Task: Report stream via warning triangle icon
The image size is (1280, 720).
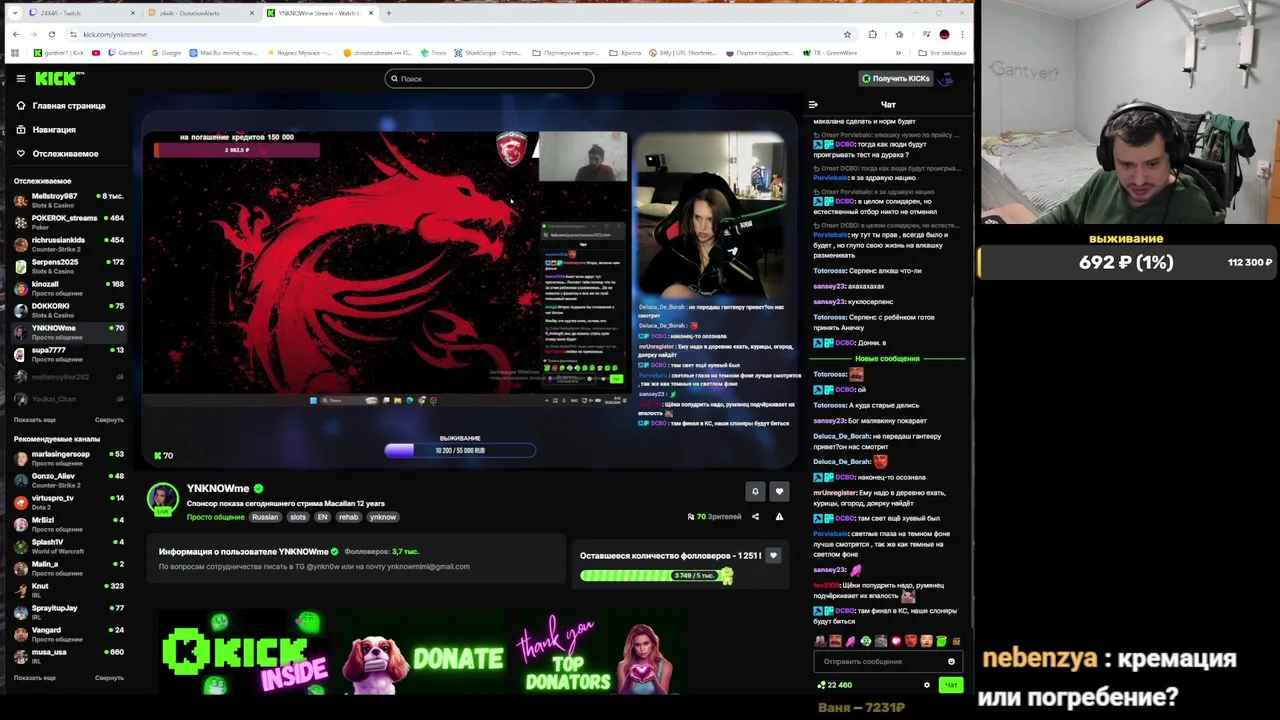Action: pyautogui.click(x=779, y=517)
